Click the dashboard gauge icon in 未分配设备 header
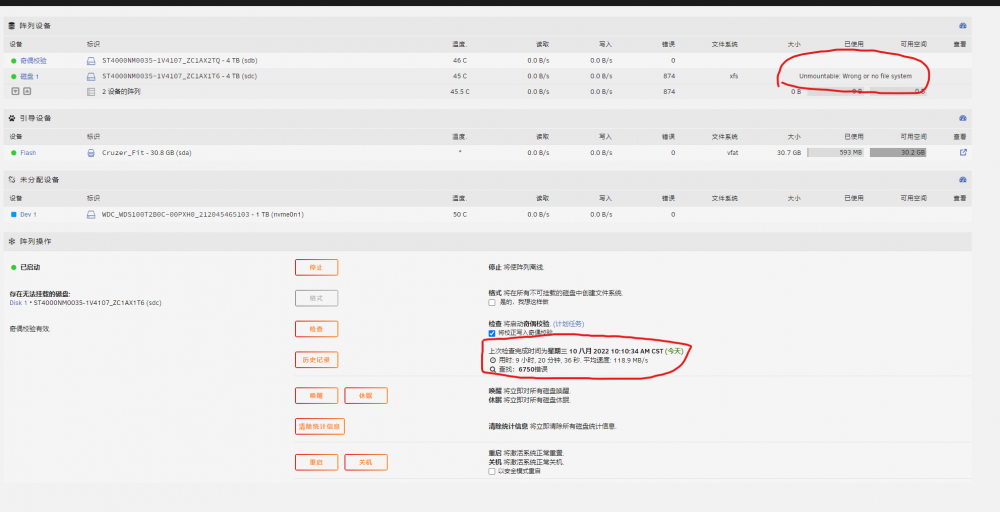Image resolution: width=1000 pixels, height=512 pixels. pos(962,180)
